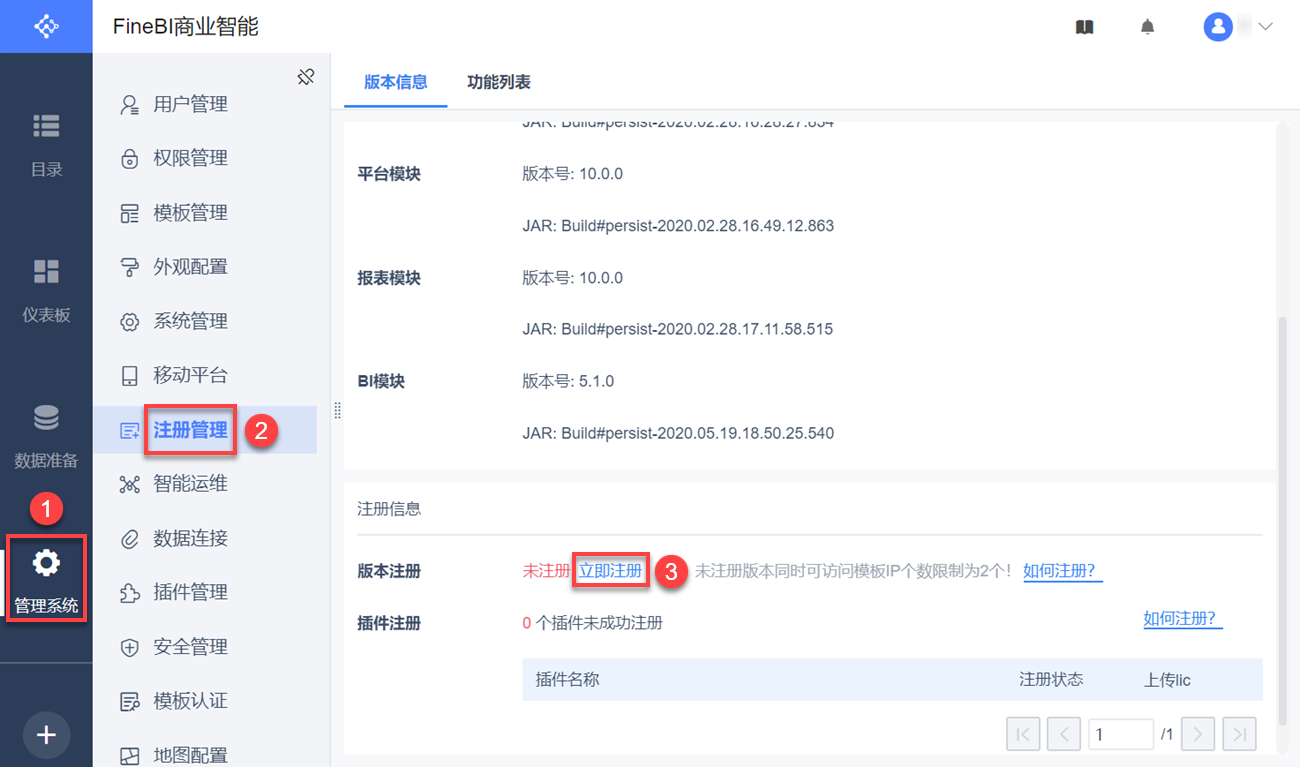Viewport: 1300px width, 767px height.
Task: Switch to the 版本信息 tab
Action: pos(396,82)
